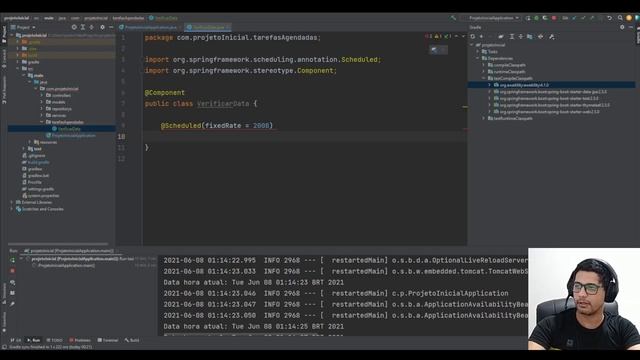Image resolution: width=640 pixels, height=360 pixels.
Task: Expand the controllers package
Action: click(42, 96)
